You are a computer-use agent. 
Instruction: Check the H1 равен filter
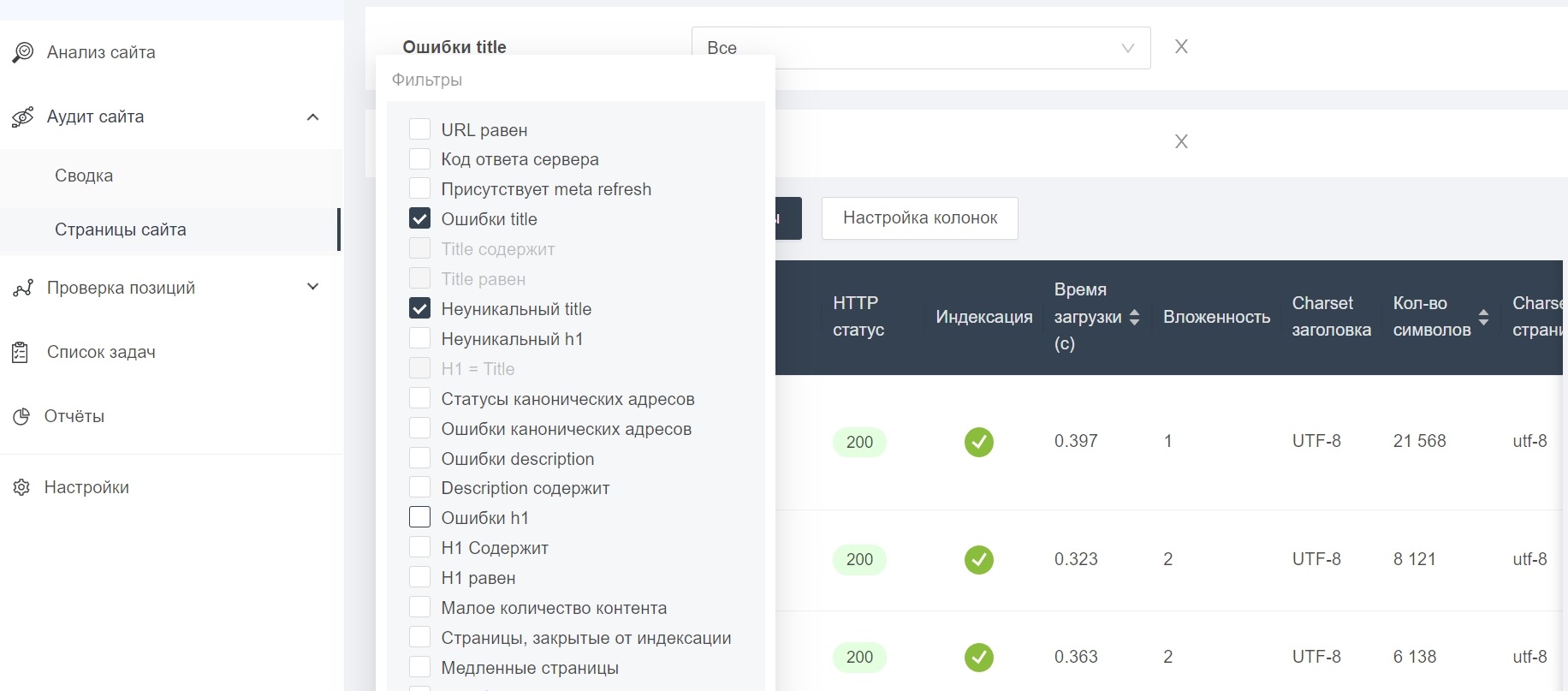(419, 577)
